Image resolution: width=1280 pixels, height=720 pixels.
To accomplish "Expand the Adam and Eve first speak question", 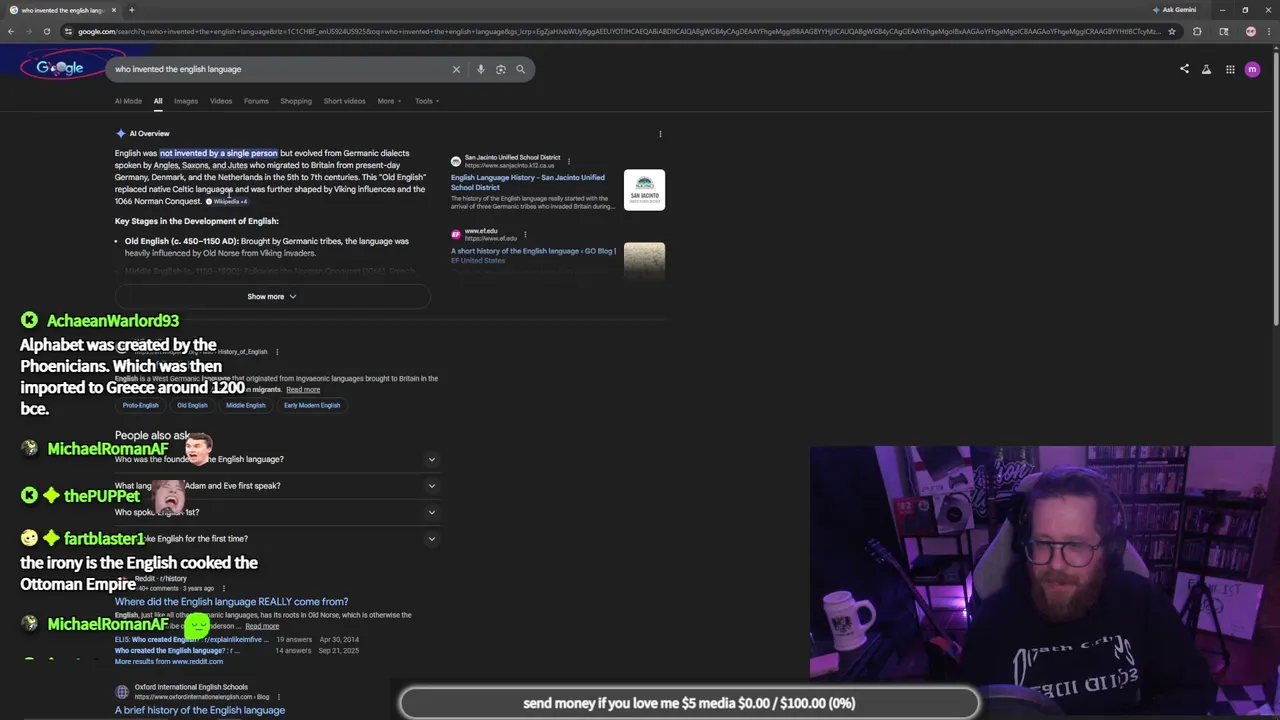I will (x=275, y=486).
